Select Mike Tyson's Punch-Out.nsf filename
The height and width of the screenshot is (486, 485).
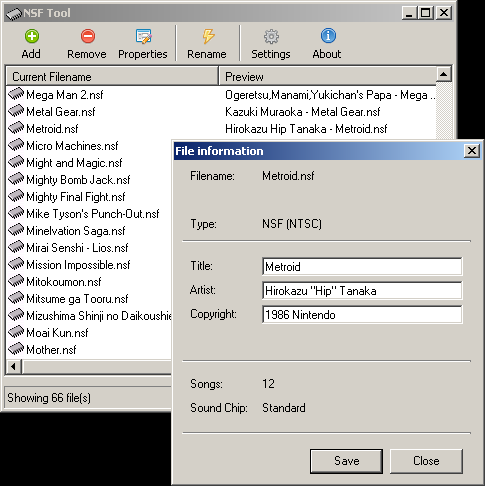(93, 214)
